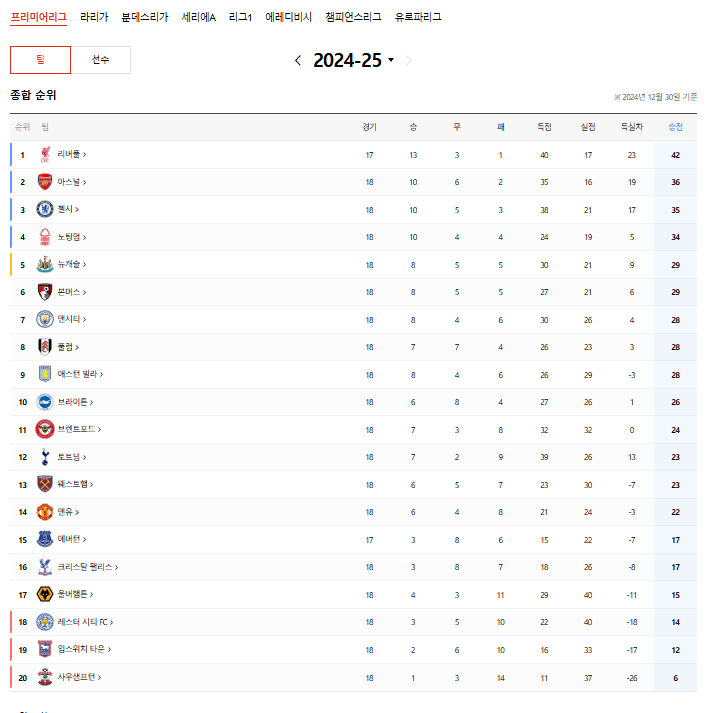Open the 리버풀 team link
Screen dimensions: 714x713
click(x=71, y=154)
